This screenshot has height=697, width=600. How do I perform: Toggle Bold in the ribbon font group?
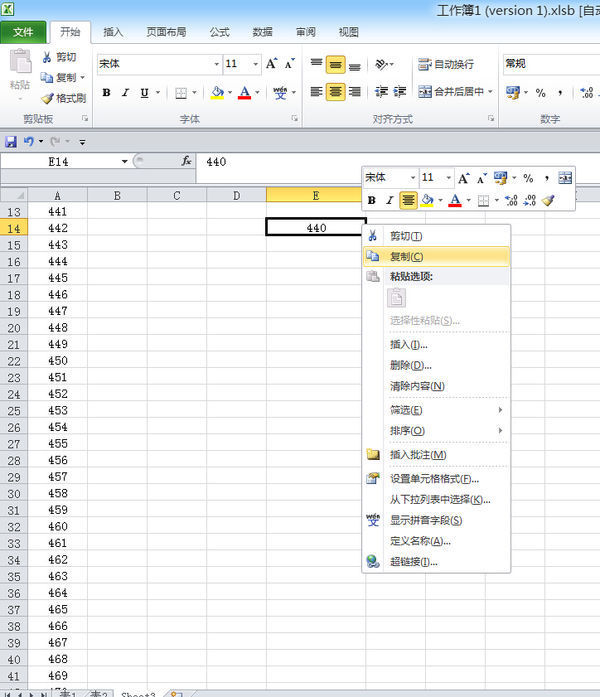[x=106, y=93]
